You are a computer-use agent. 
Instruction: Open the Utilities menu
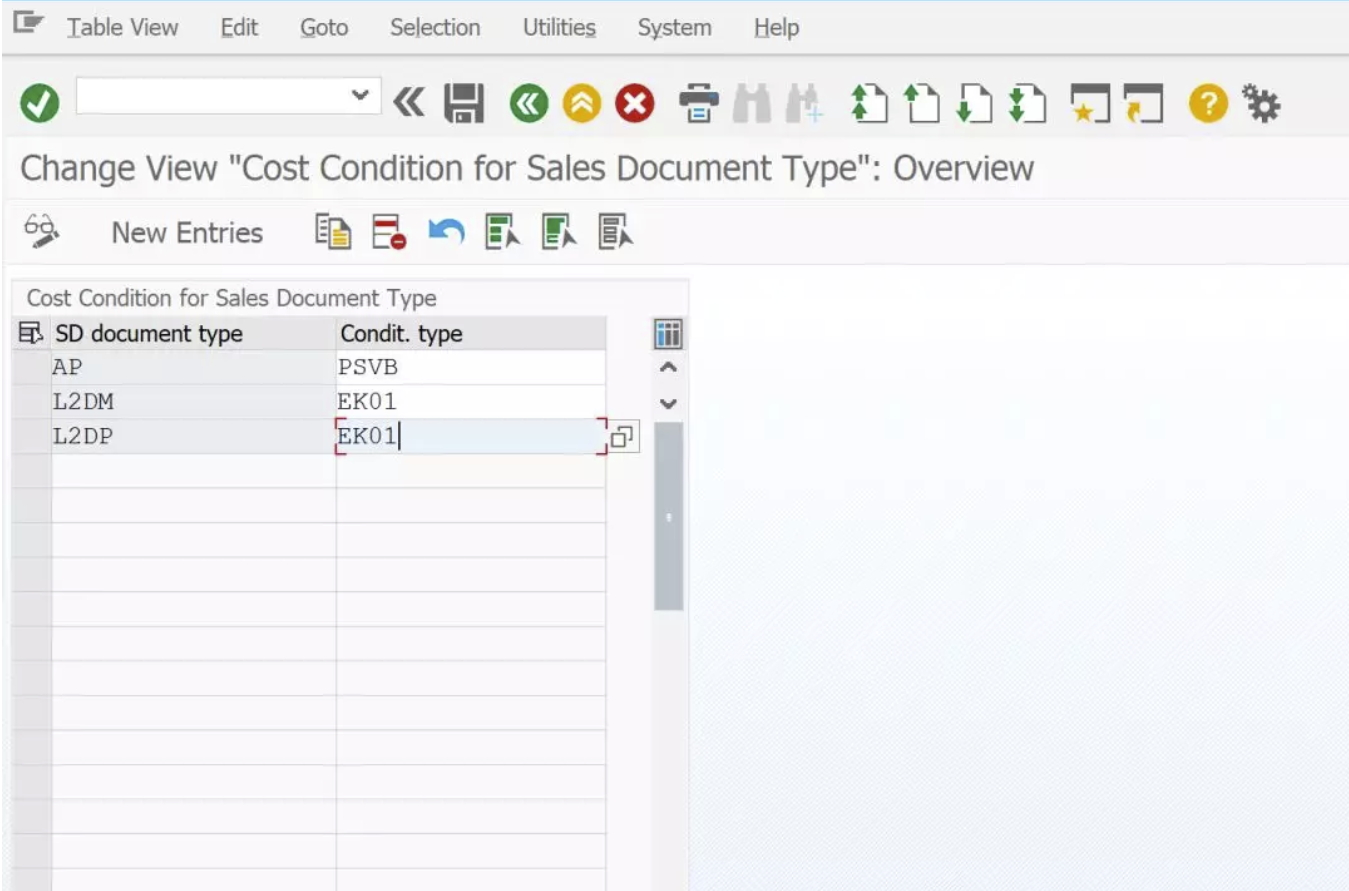[x=559, y=27]
